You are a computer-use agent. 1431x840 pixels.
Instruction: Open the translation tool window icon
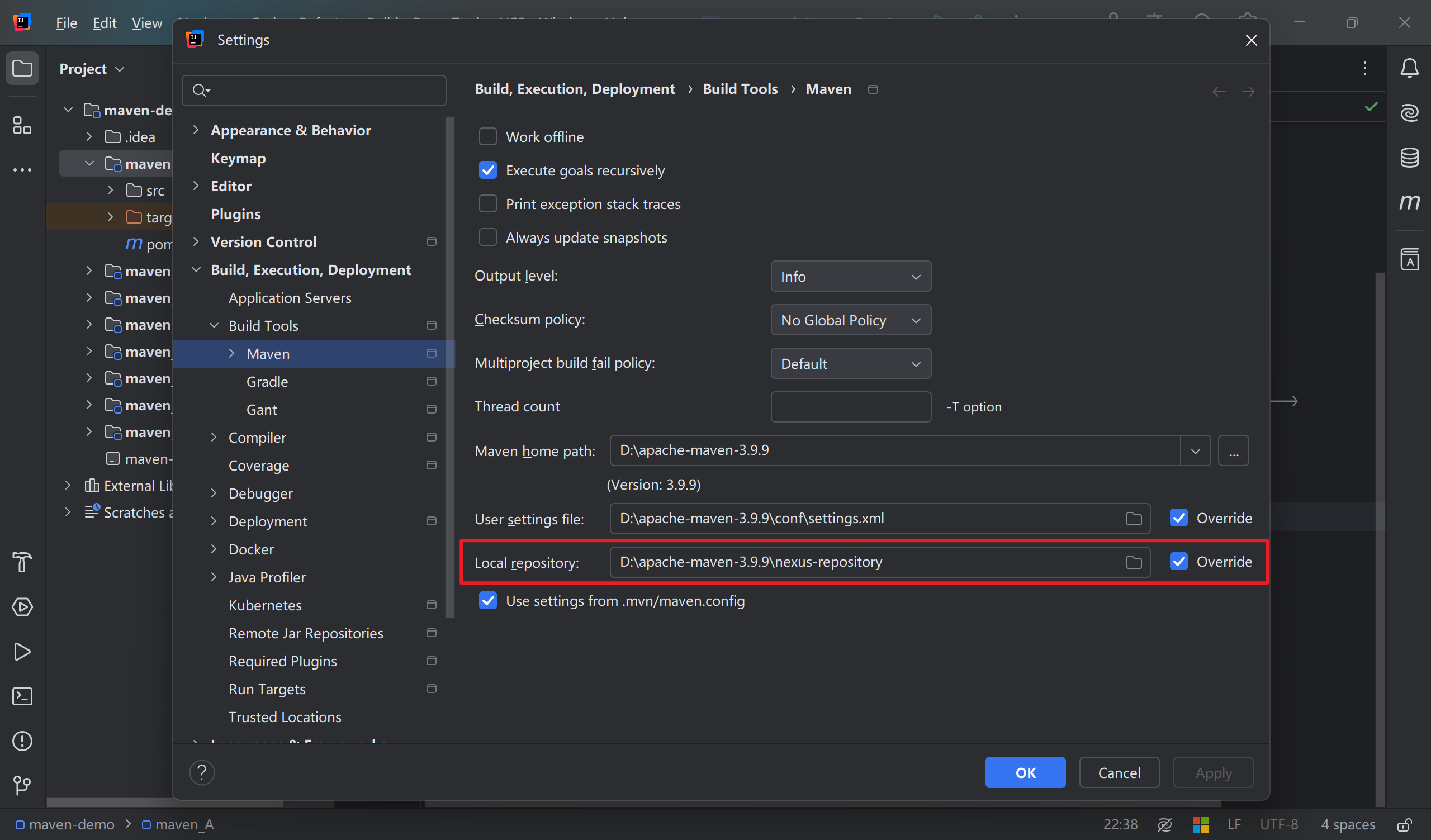(1409, 259)
